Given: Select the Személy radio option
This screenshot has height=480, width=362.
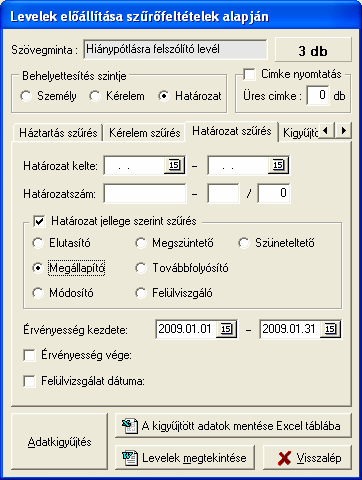Looking at the screenshot, I should [x=26, y=96].
